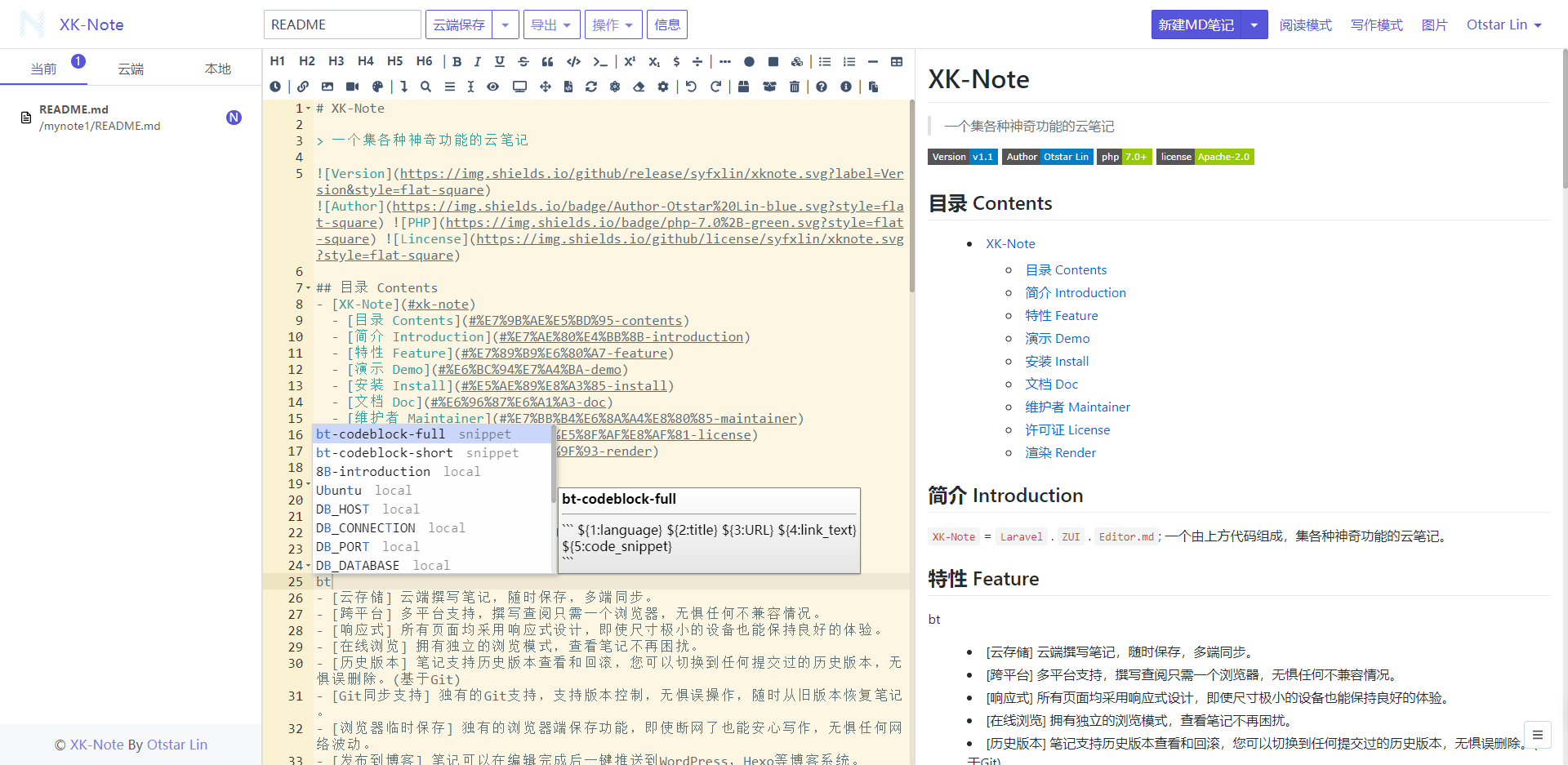Open Otstar Lin user menu
Viewport: 1568px width, 765px height.
(x=1503, y=24)
